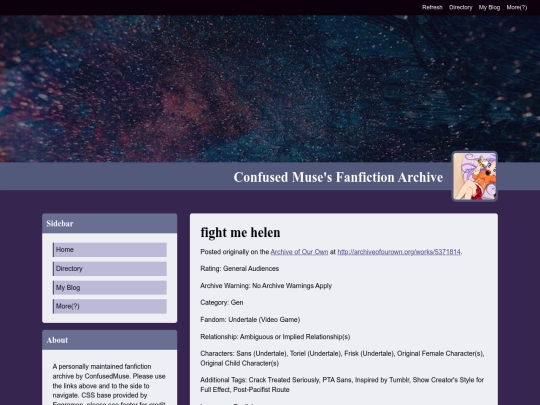
Task: Select More(?) in the sidebar
Action: [110, 306]
